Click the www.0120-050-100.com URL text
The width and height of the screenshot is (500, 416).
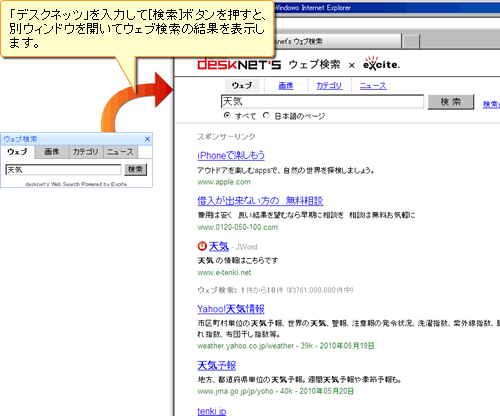[x=238, y=227]
